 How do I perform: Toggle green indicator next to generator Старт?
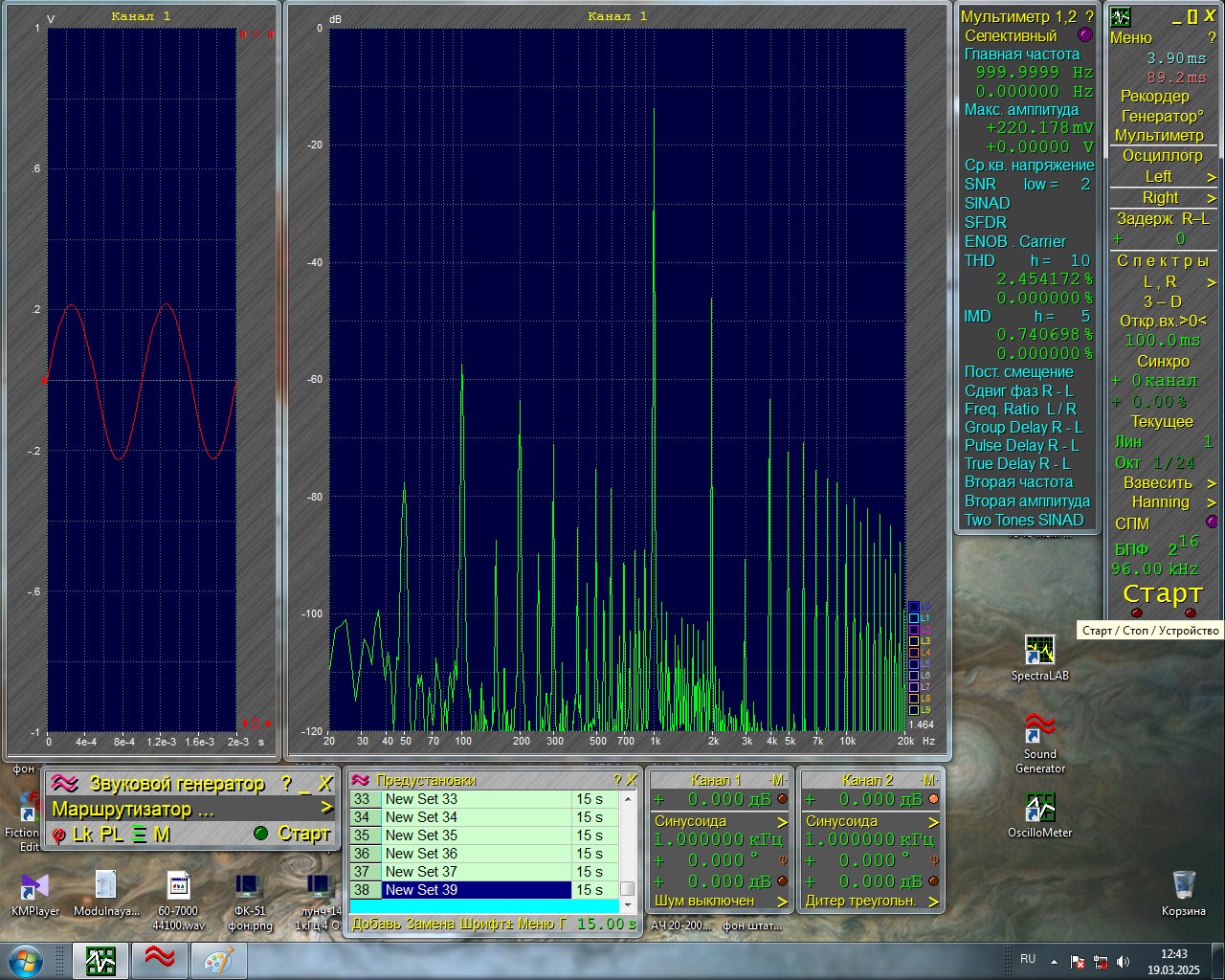click(260, 834)
